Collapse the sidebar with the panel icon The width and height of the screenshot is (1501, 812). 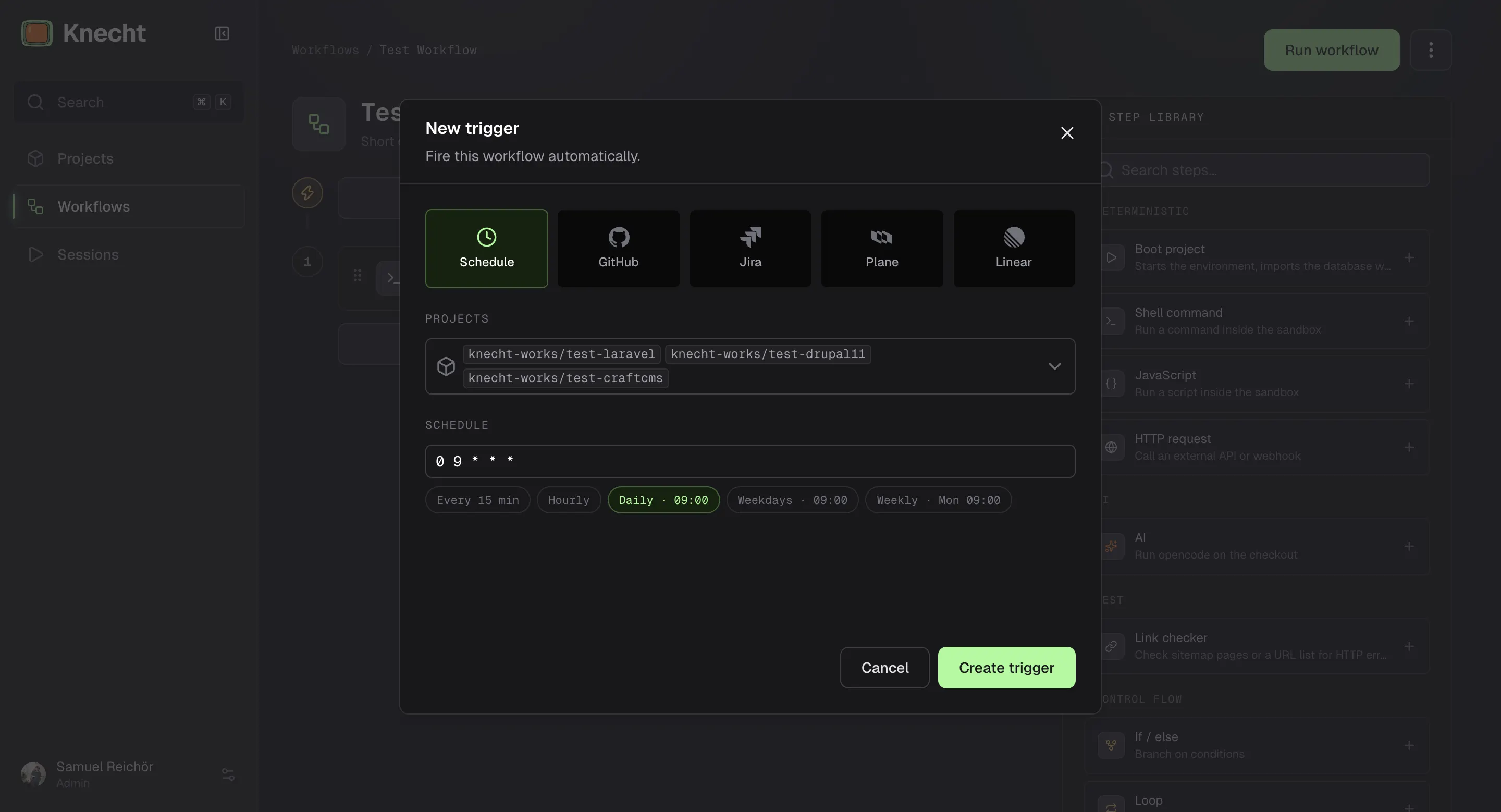tap(222, 33)
